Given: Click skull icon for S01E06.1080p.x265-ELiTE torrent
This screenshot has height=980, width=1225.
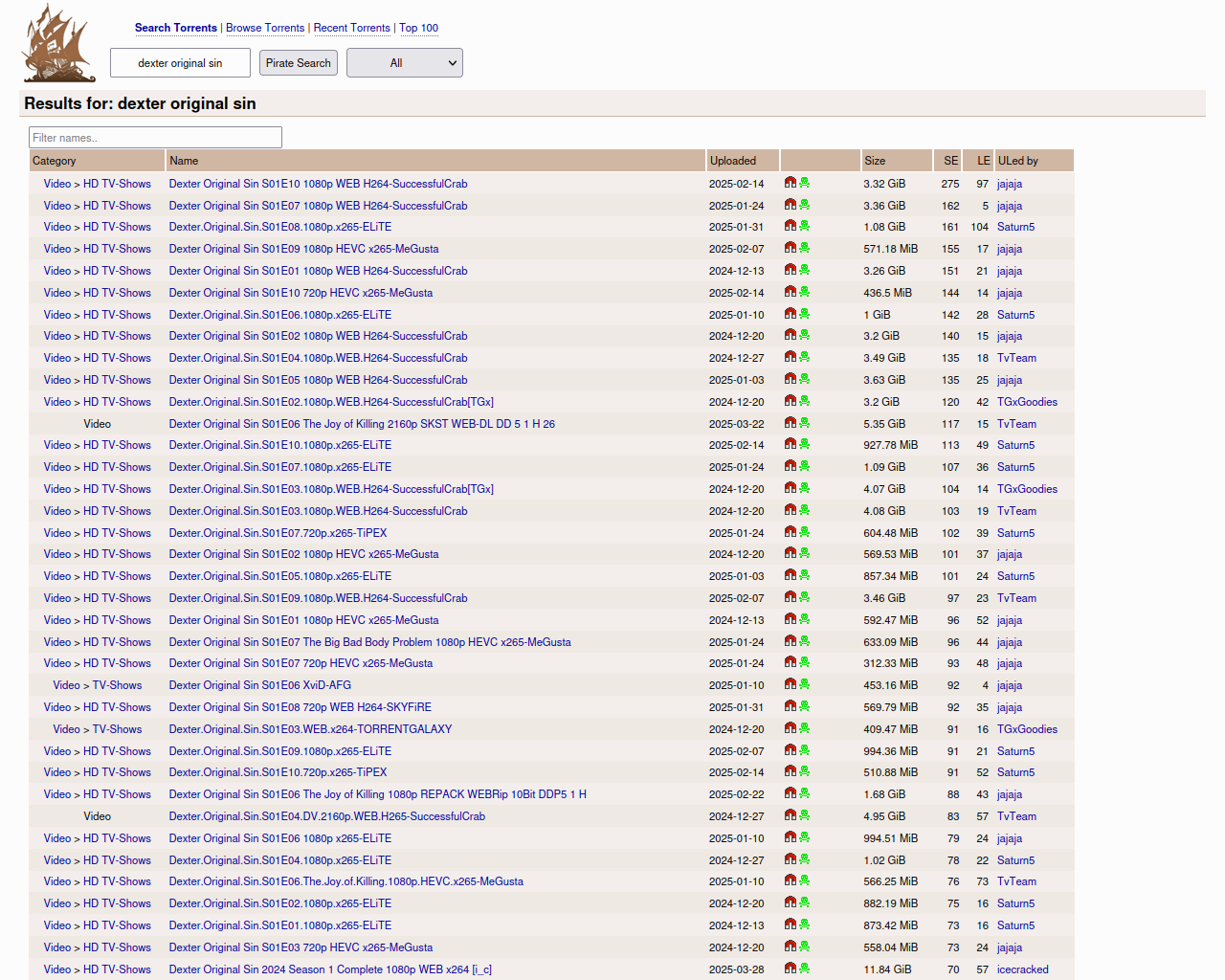Looking at the screenshot, I should tap(804, 314).
